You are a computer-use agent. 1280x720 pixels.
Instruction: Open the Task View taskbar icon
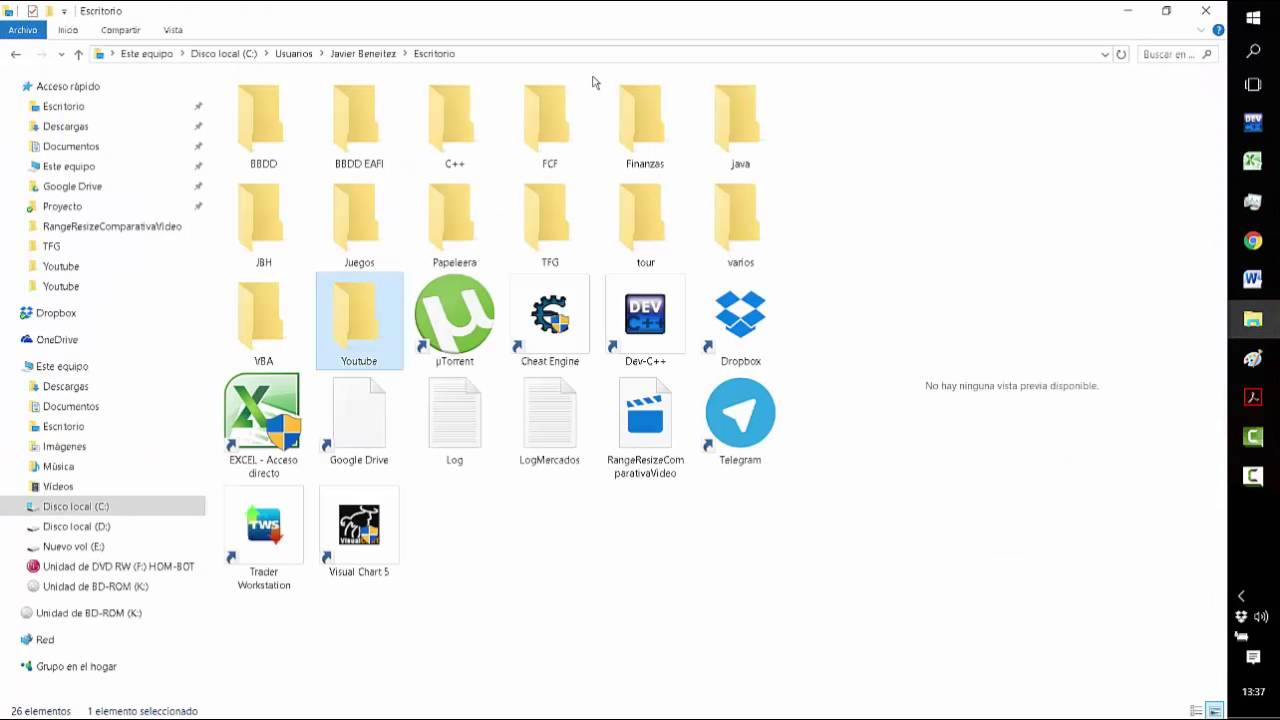1253,85
